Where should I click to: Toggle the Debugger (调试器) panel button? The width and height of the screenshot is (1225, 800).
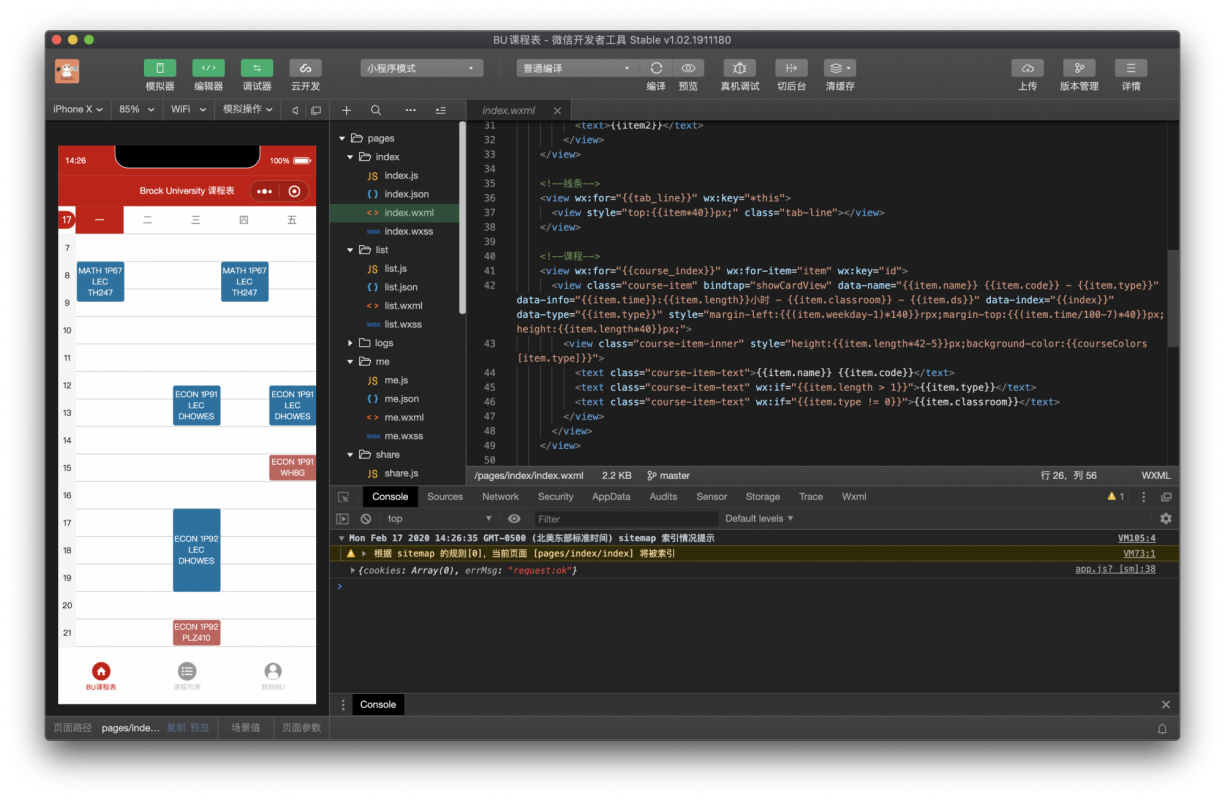coord(257,68)
